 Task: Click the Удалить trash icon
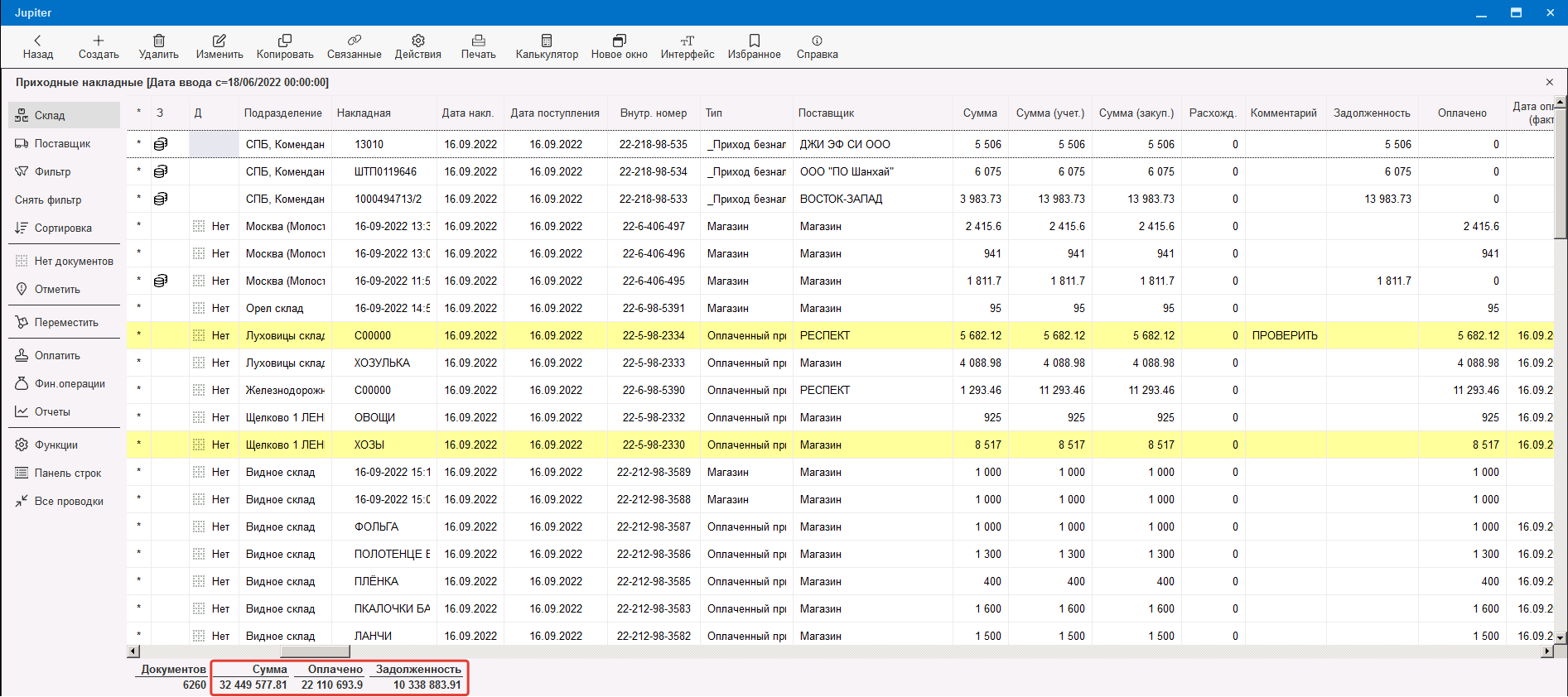click(x=159, y=41)
